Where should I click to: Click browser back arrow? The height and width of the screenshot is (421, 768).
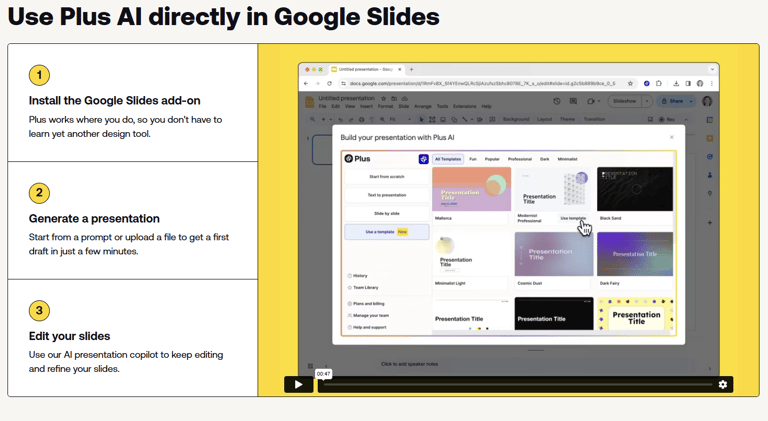pos(306,84)
